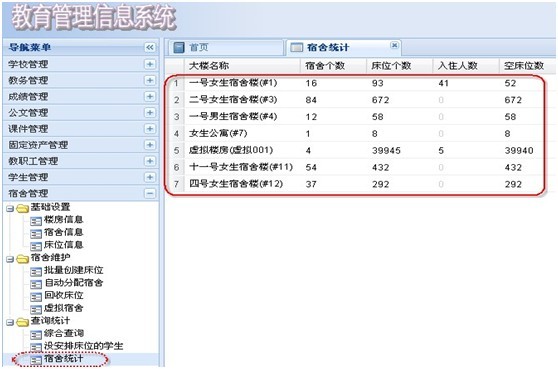Open the 学生管理 menu header
This screenshot has height=369, width=558.
pos(80,177)
